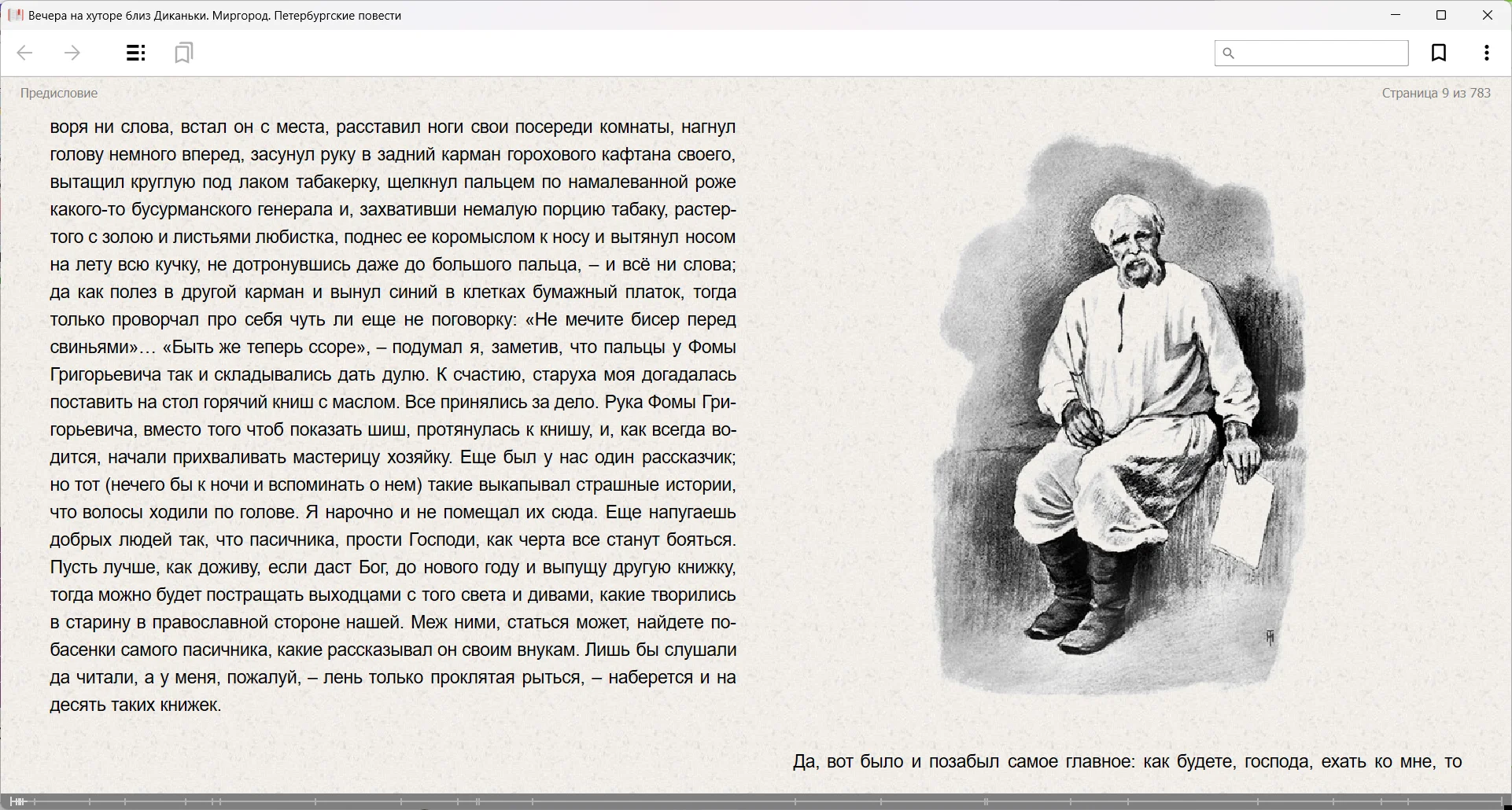The width and height of the screenshot is (1512, 810).
Task: Click the magnifier icon in search box
Action: (x=1229, y=53)
